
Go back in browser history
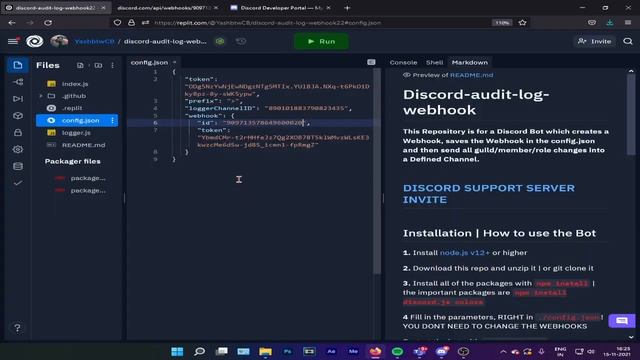(12, 23)
